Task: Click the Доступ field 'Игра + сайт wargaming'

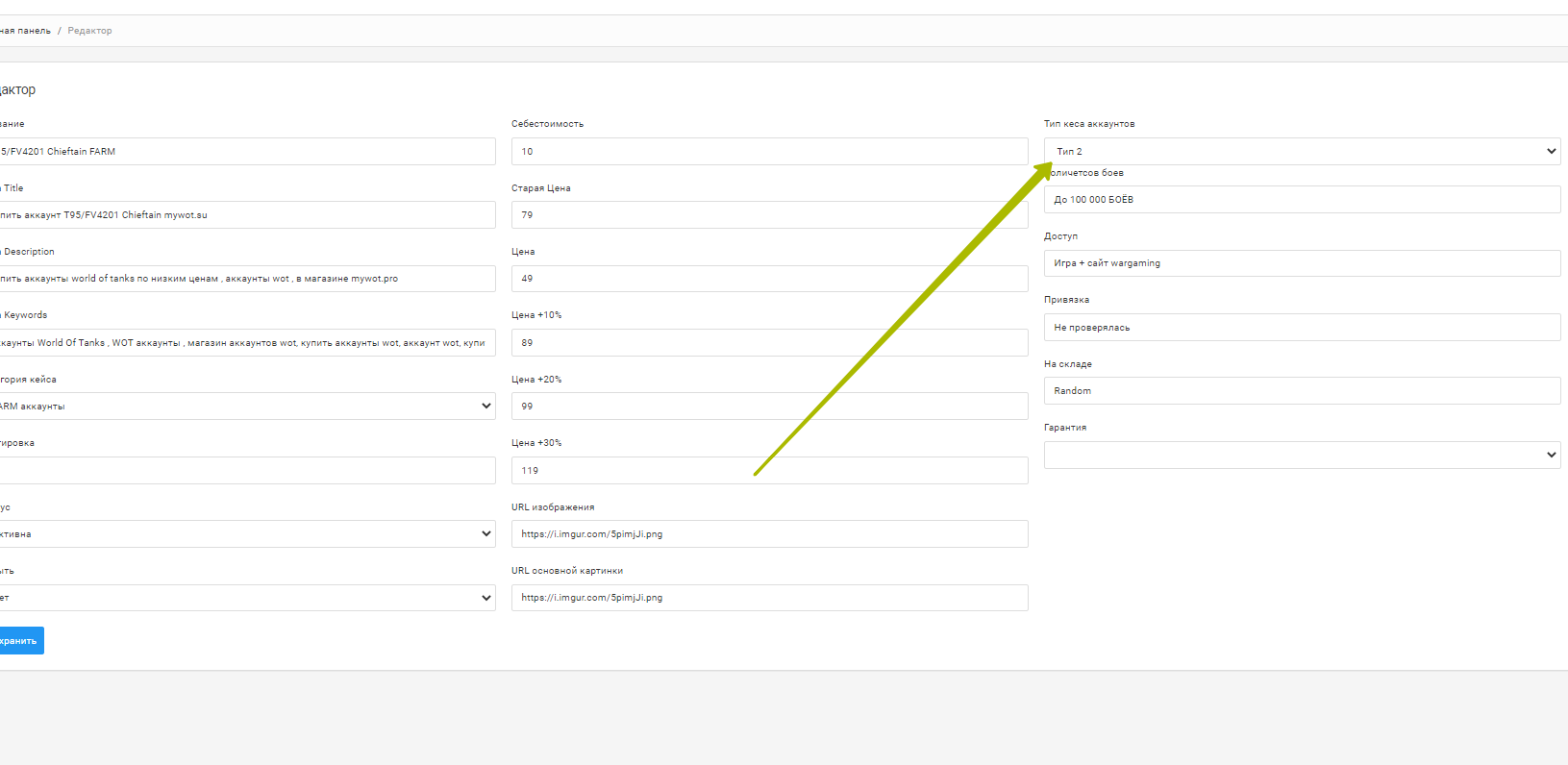Action: point(1301,263)
